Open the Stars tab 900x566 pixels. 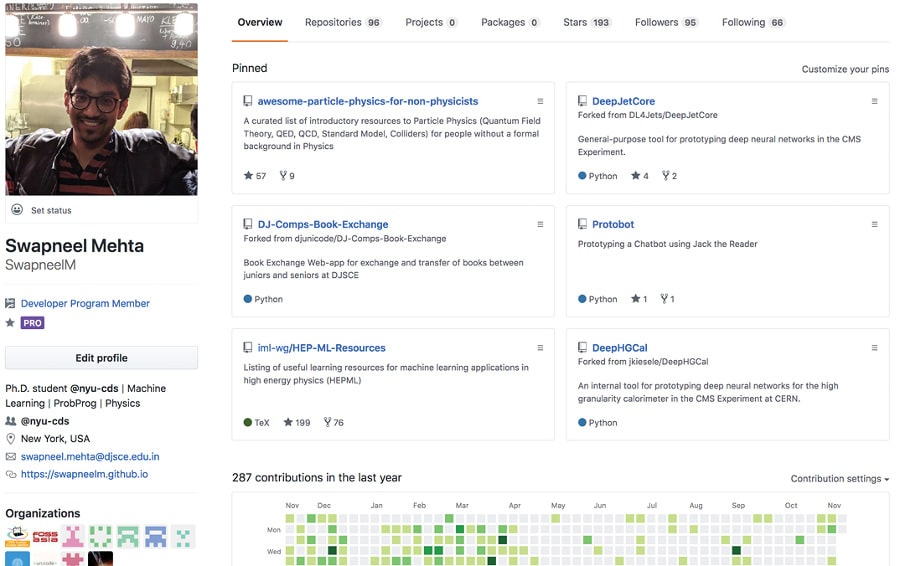pyautogui.click(x=586, y=22)
